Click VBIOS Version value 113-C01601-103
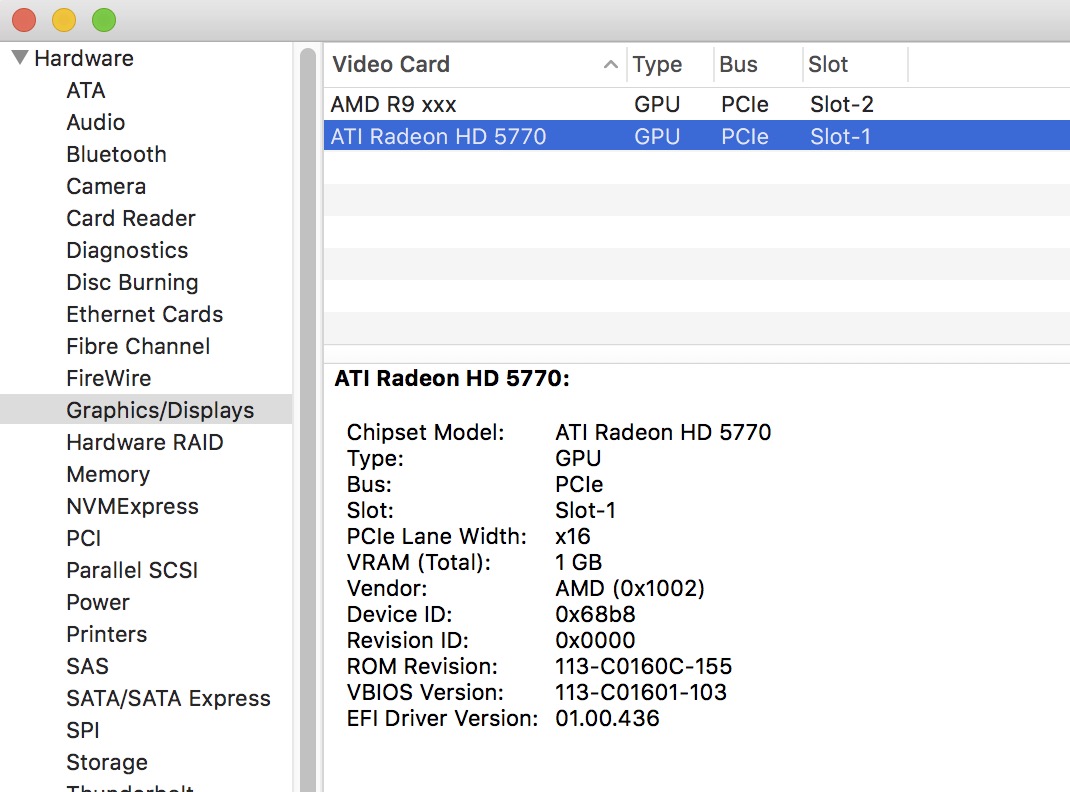 tap(641, 692)
